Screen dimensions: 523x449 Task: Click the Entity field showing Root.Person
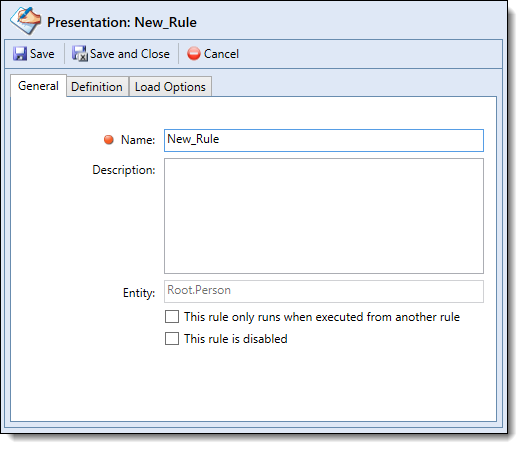324,291
